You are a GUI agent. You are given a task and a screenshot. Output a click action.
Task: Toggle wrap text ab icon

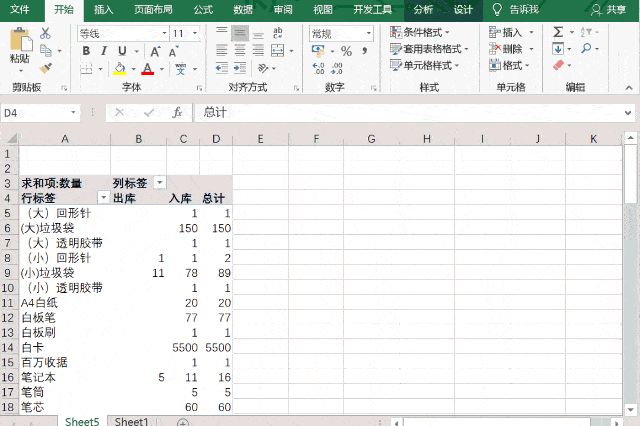pos(278,33)
